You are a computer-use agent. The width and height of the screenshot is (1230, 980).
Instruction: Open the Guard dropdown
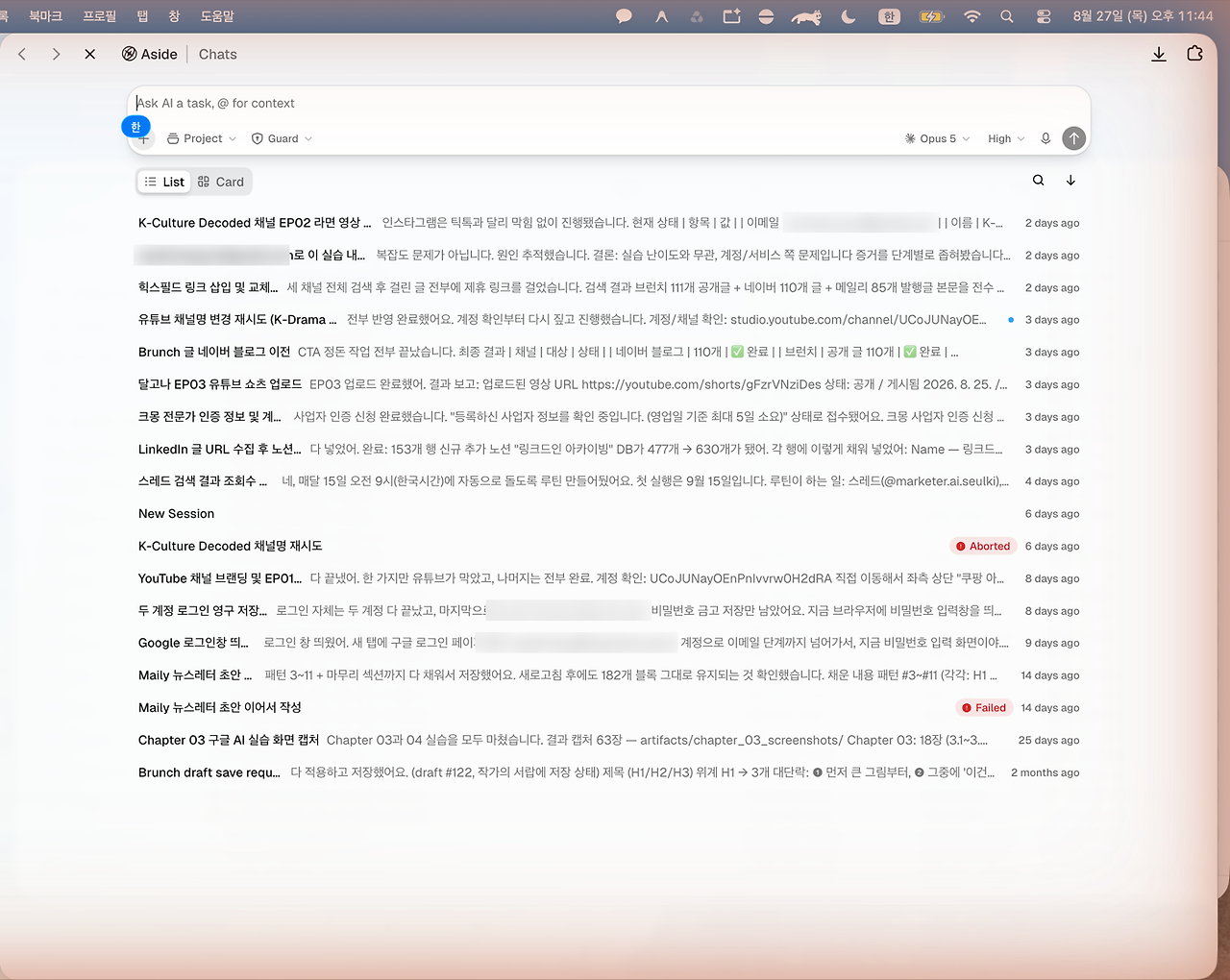[283, 138]
